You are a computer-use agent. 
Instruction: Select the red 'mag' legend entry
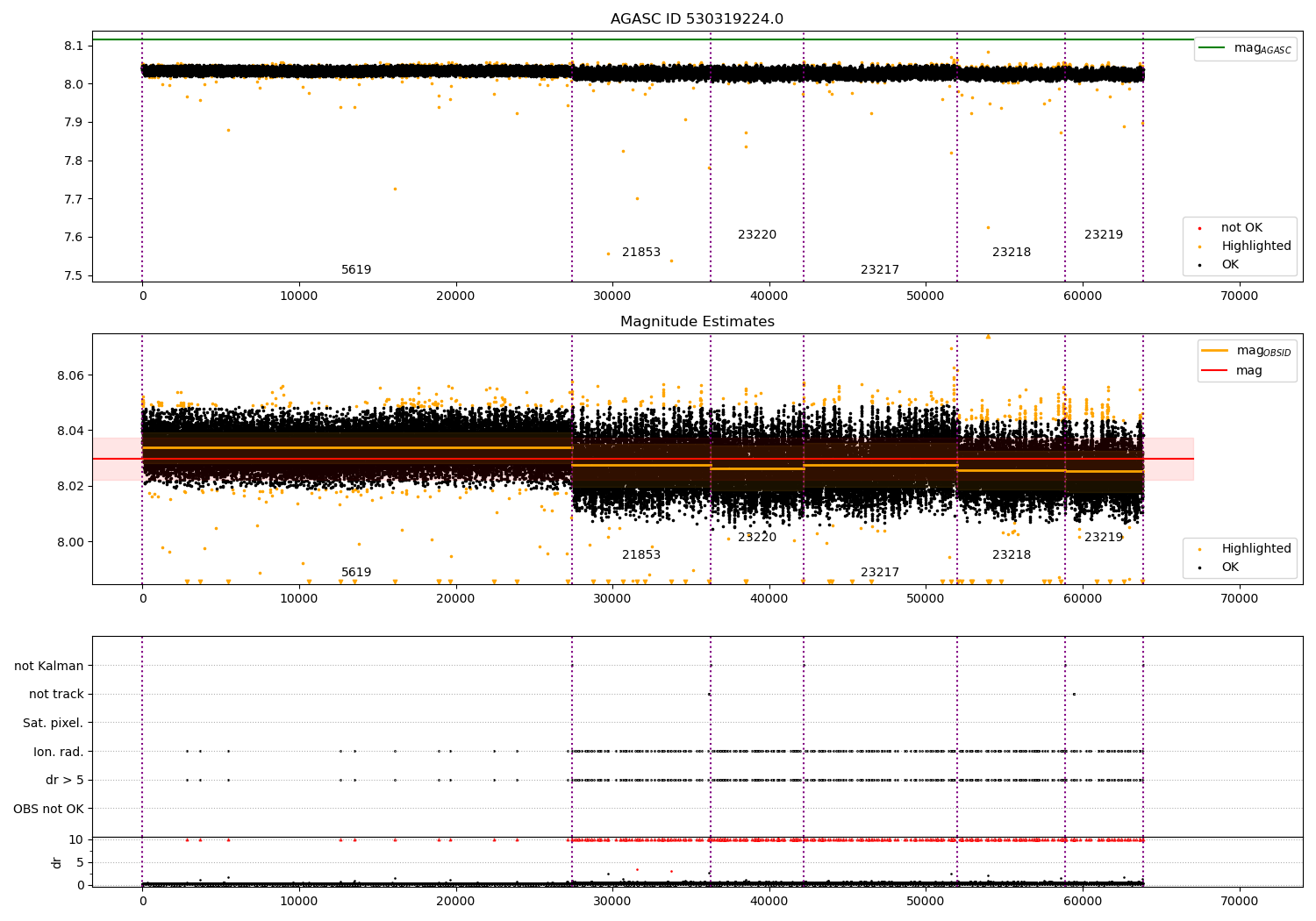(x=1233, y=370)
